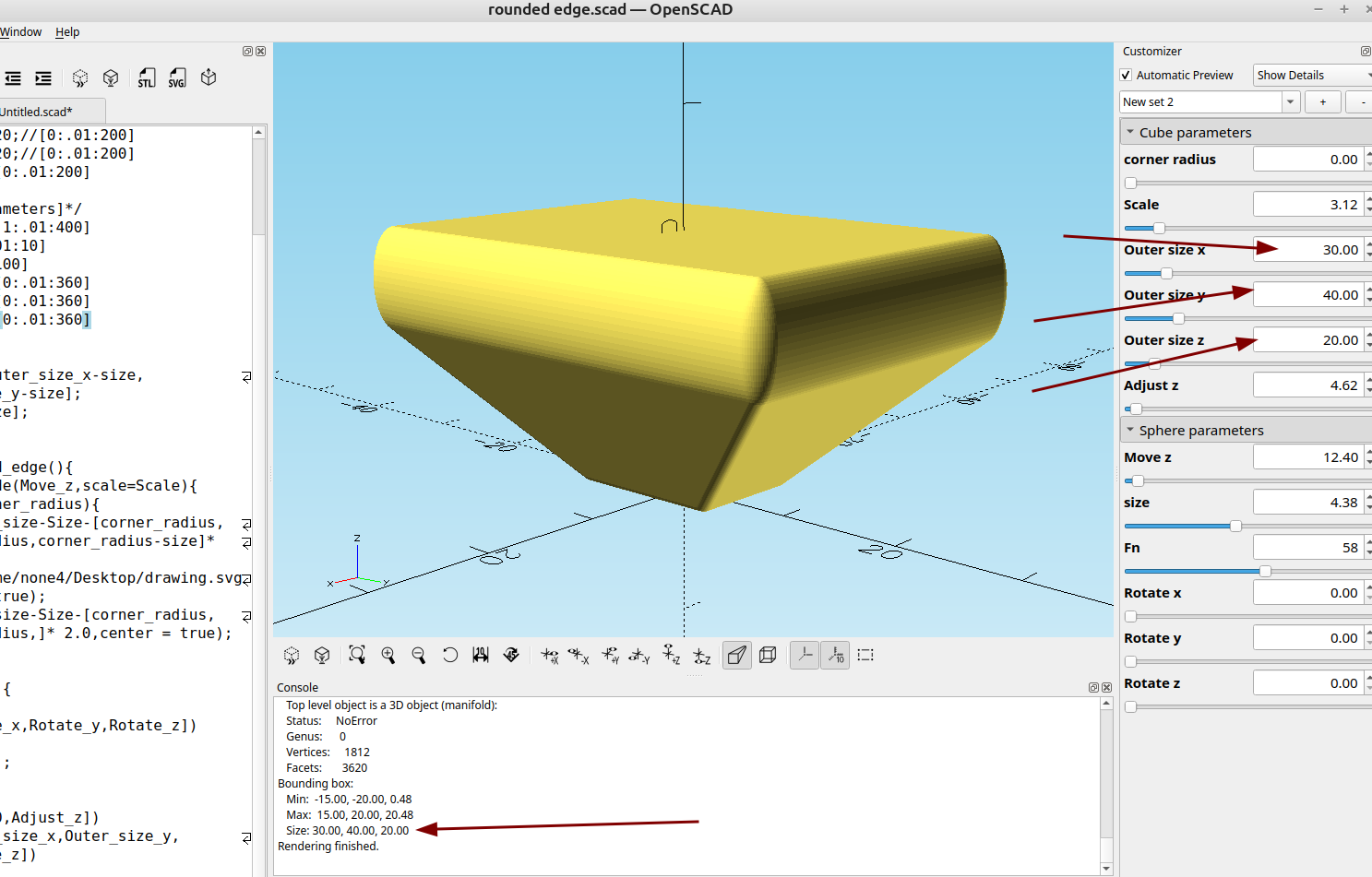This screenshot has width=1372, height=877.
Task: Toggle the Automatic Preview checkbox
Action: pos(1126,76)
